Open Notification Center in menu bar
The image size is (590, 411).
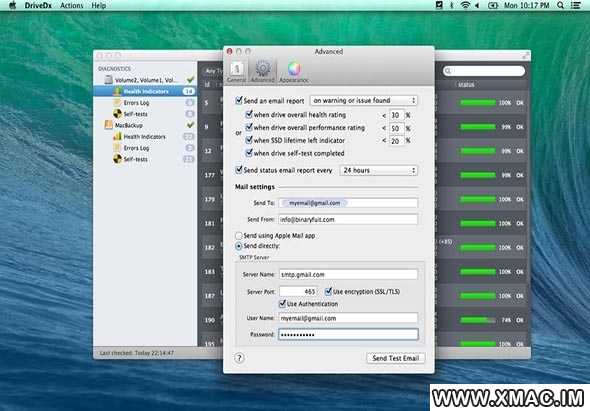pos(575,5)
